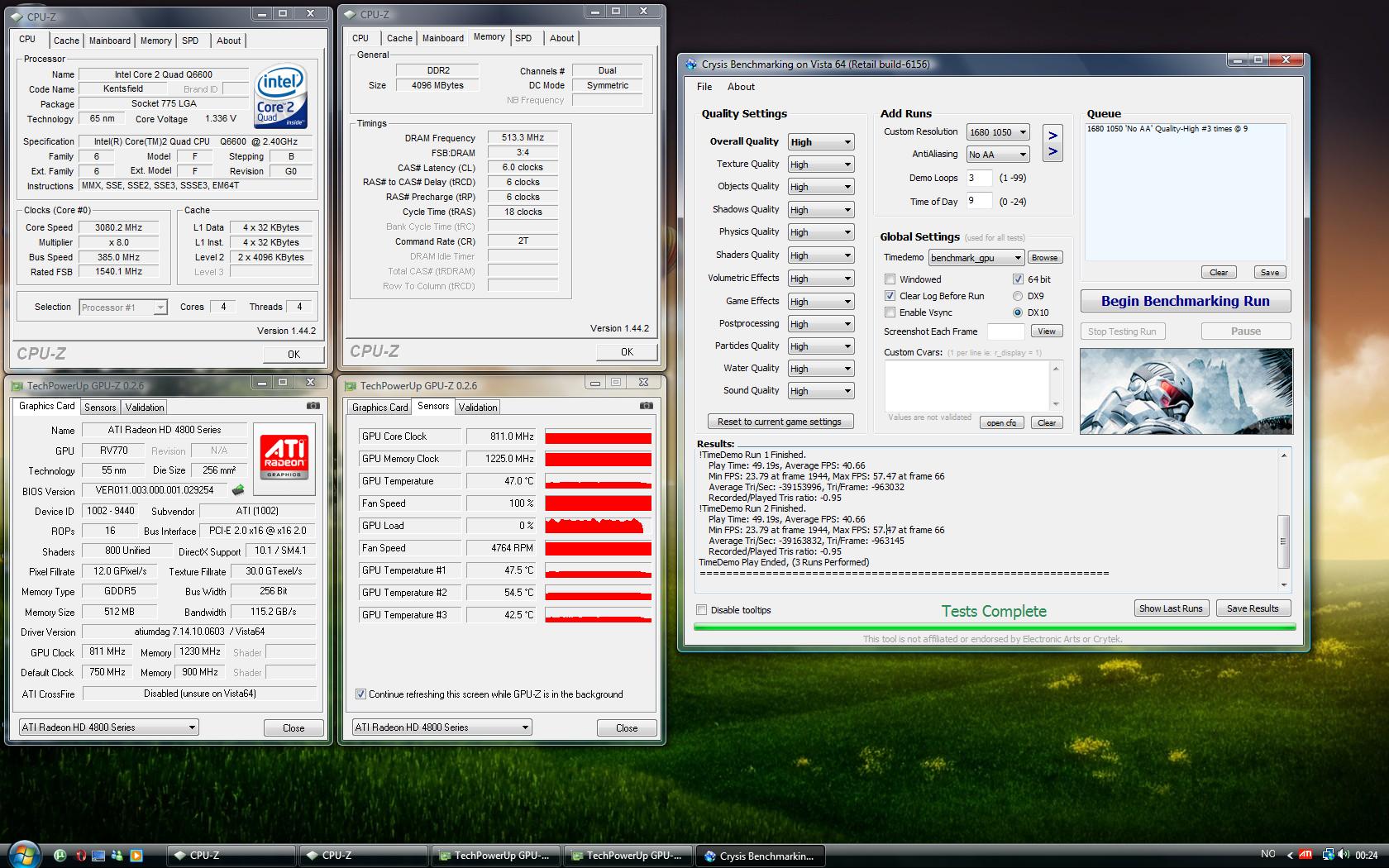Click the BIOS save chip icon in GPU-Z
Image resolution: width=1389 pixels, height=868 pixels.
pos(238,490)
